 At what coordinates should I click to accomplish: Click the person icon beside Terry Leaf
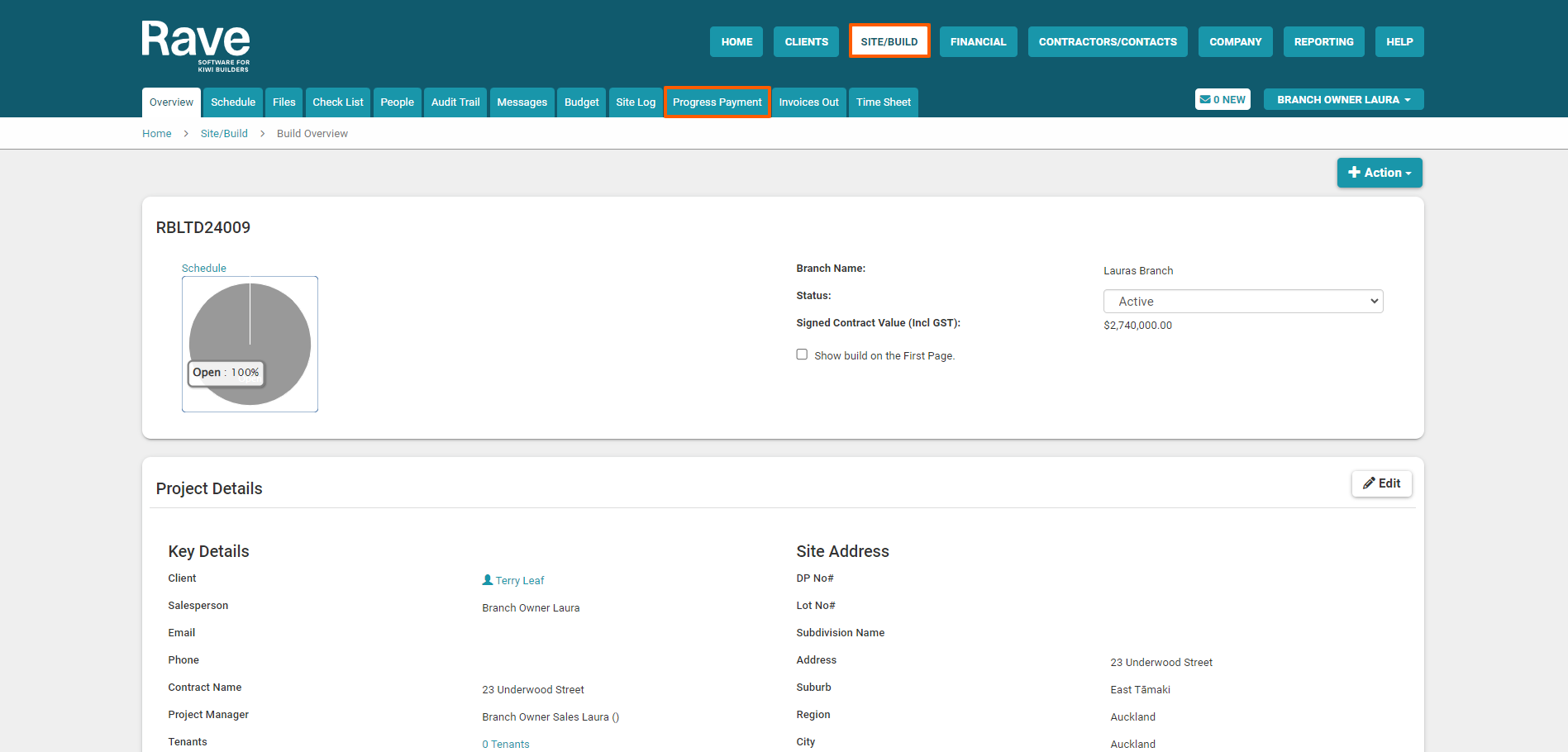488,580
